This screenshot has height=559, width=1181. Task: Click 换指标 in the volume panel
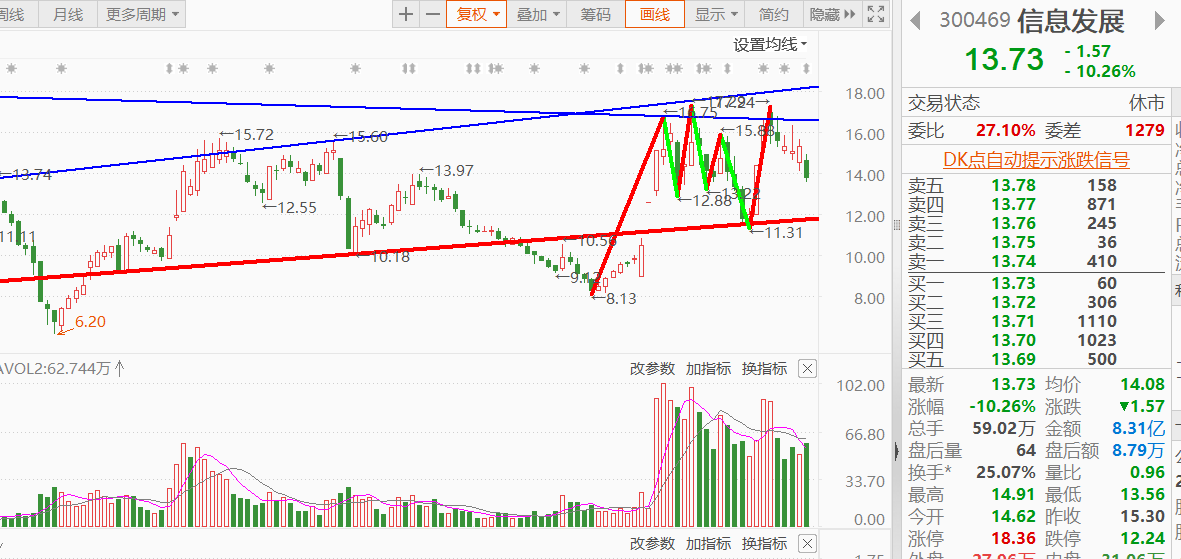(764, 368)
